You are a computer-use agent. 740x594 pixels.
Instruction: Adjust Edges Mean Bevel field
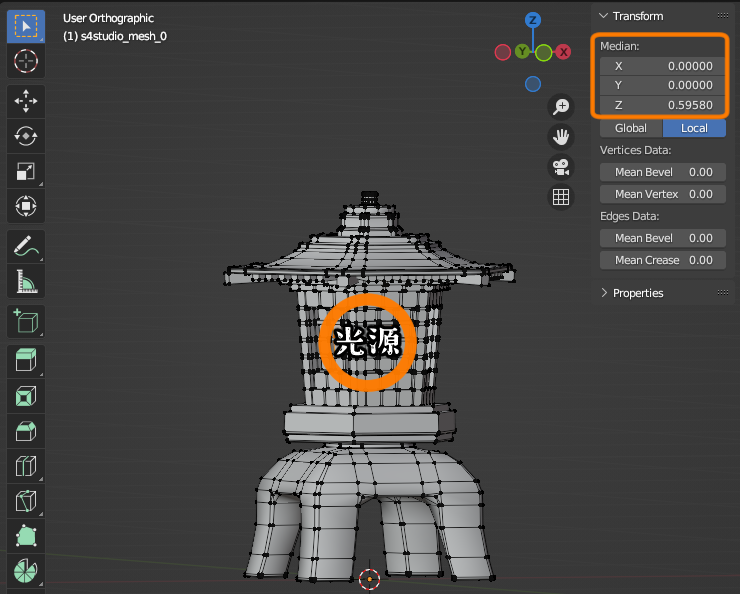coord(663,238)
